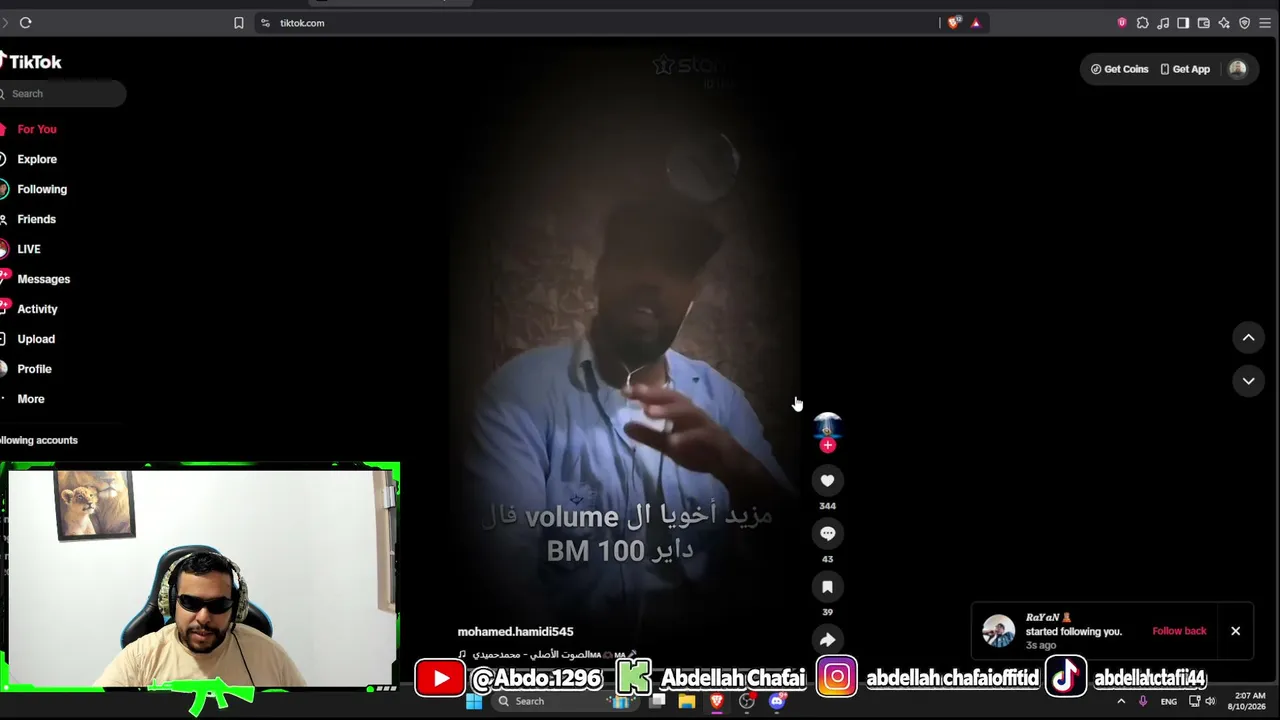The height and width of the screenshot is (720, 1280).
Task: Click 'Following accounts' heading in sidebar
Action: pyautogui.click(x=38, y=440)
